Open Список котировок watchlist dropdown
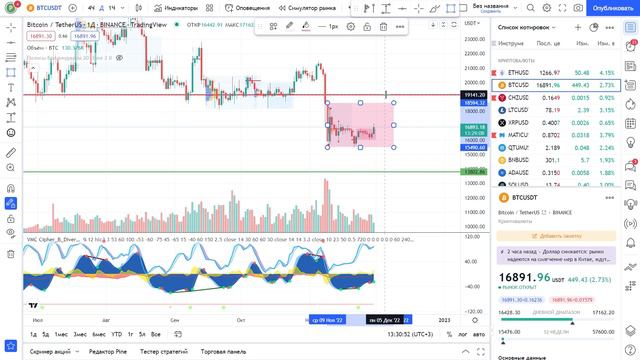Image resolution: width=640 pixels, height=360 pixels. pyautogui.click(x=527, y=27)
